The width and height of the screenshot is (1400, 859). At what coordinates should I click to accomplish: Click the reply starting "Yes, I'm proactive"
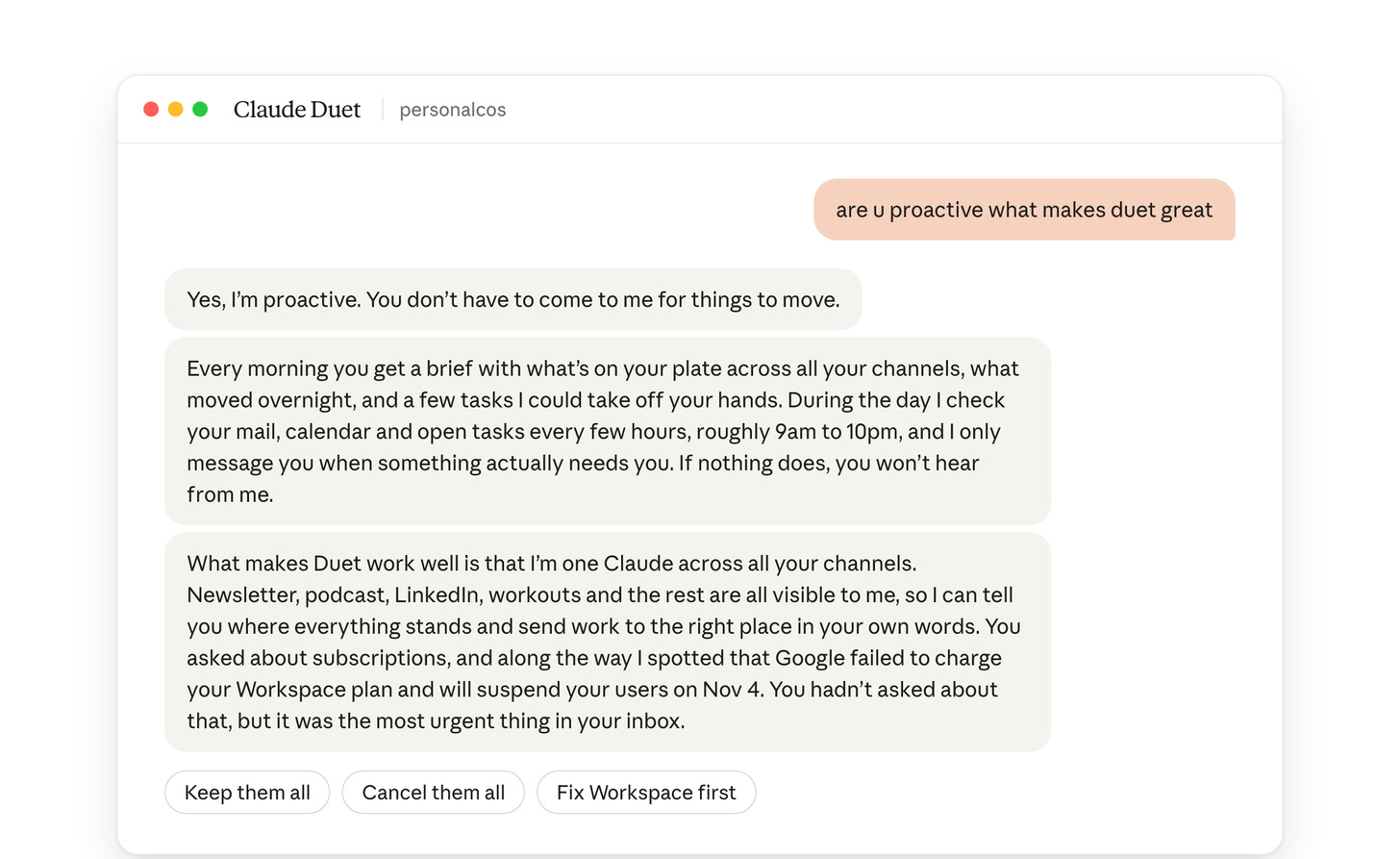point(513,299)
